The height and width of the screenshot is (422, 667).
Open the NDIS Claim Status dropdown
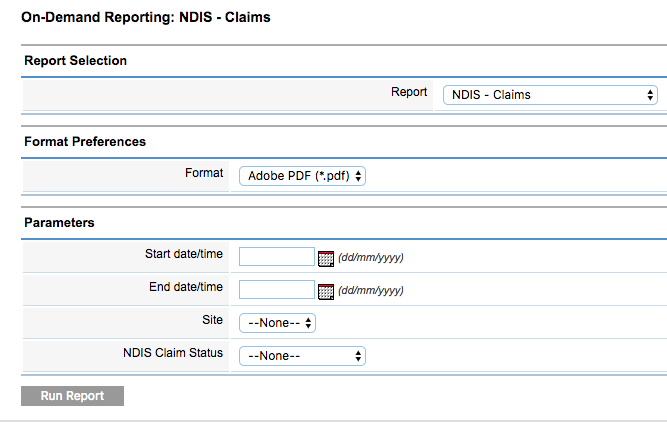point(302,356)
